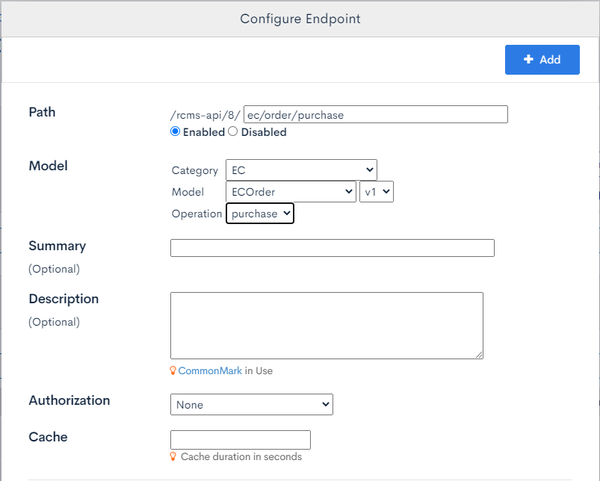
Task: Open the CommonMark link
Action: click(210, 371)
